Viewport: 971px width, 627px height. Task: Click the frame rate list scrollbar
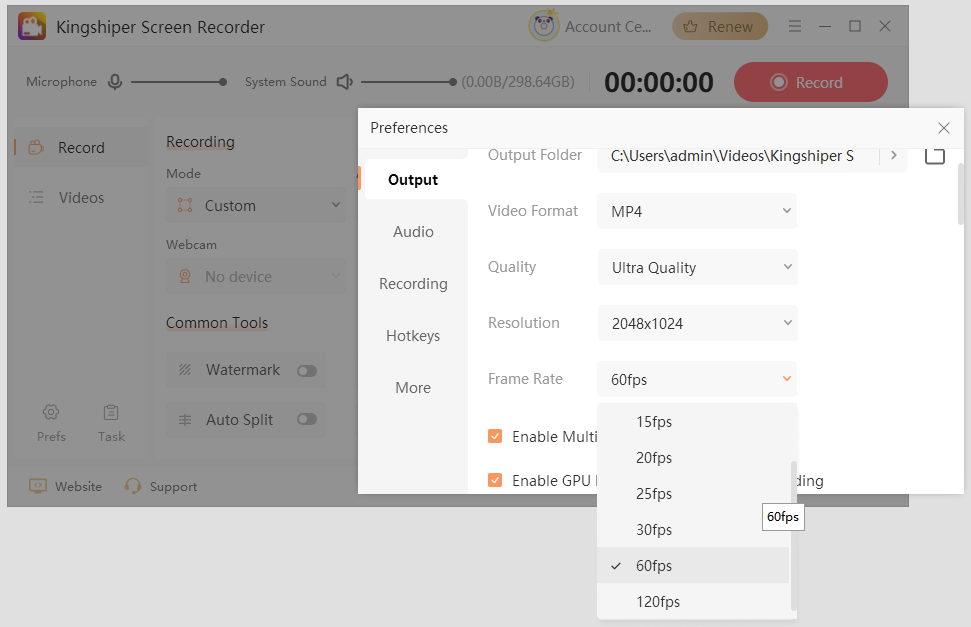coord(793,536)
